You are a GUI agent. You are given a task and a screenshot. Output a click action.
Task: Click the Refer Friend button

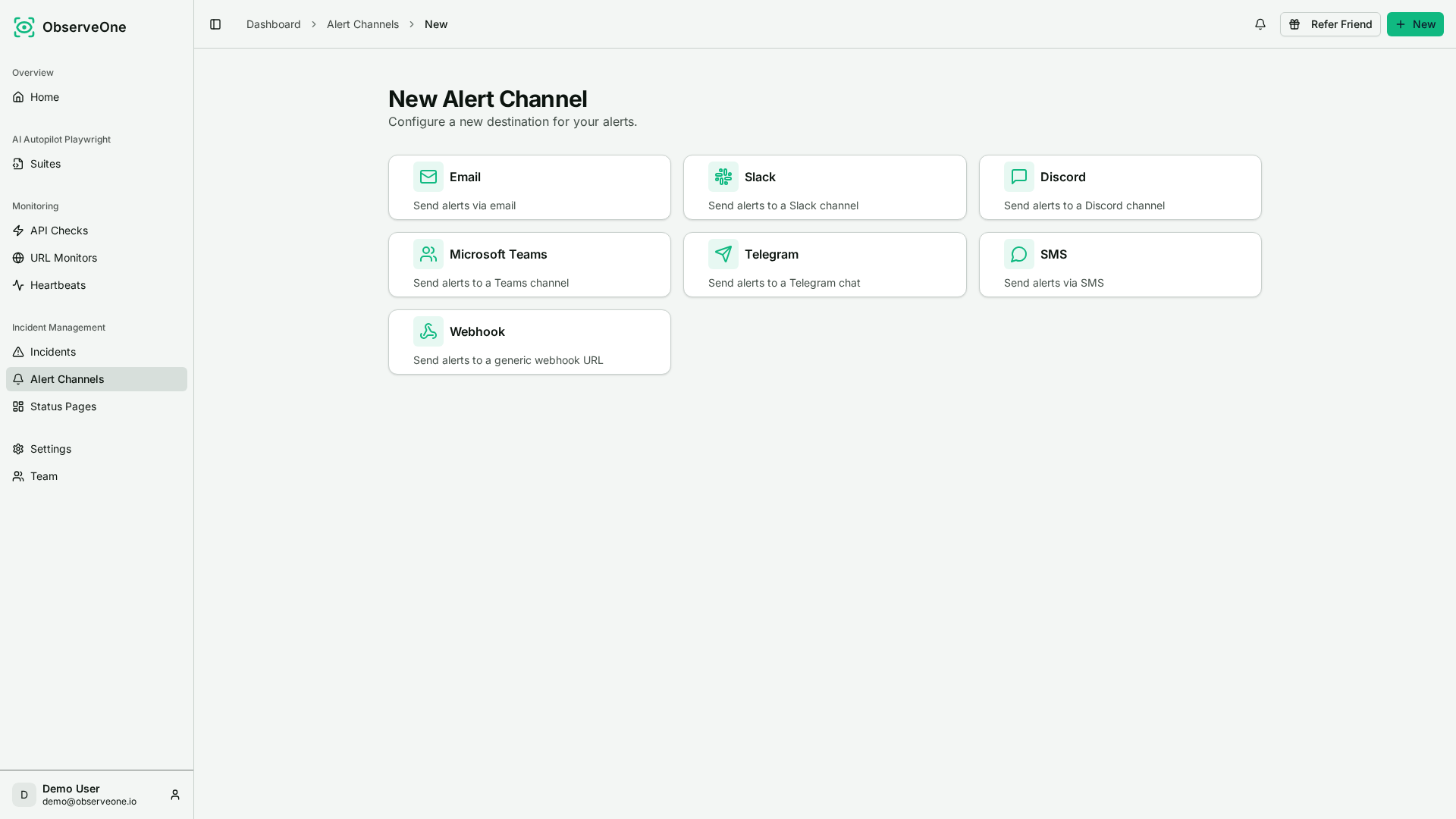click(1330, 24)
